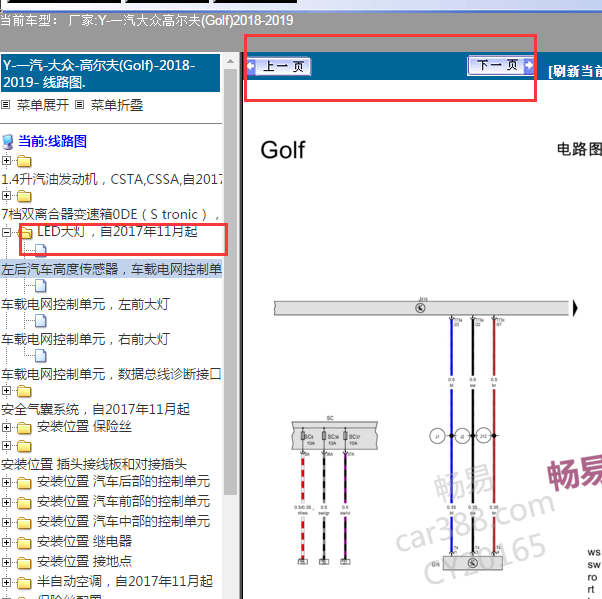Screen dimensions: 602x599
Task: Click page icon above 左后汽车高度传感器
Action: tap(41, 250)
